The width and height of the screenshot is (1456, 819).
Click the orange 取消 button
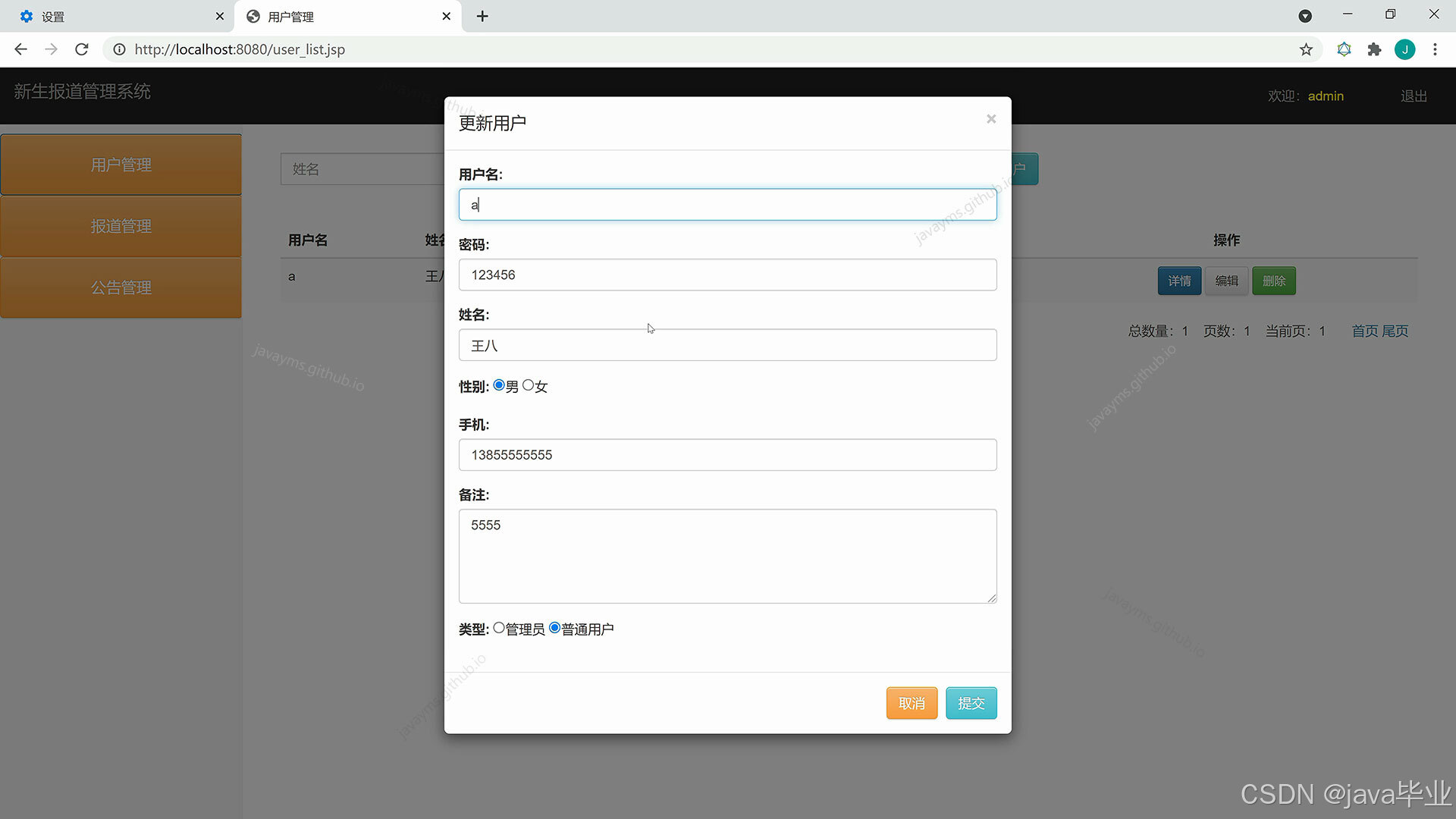tap(912, 703)
